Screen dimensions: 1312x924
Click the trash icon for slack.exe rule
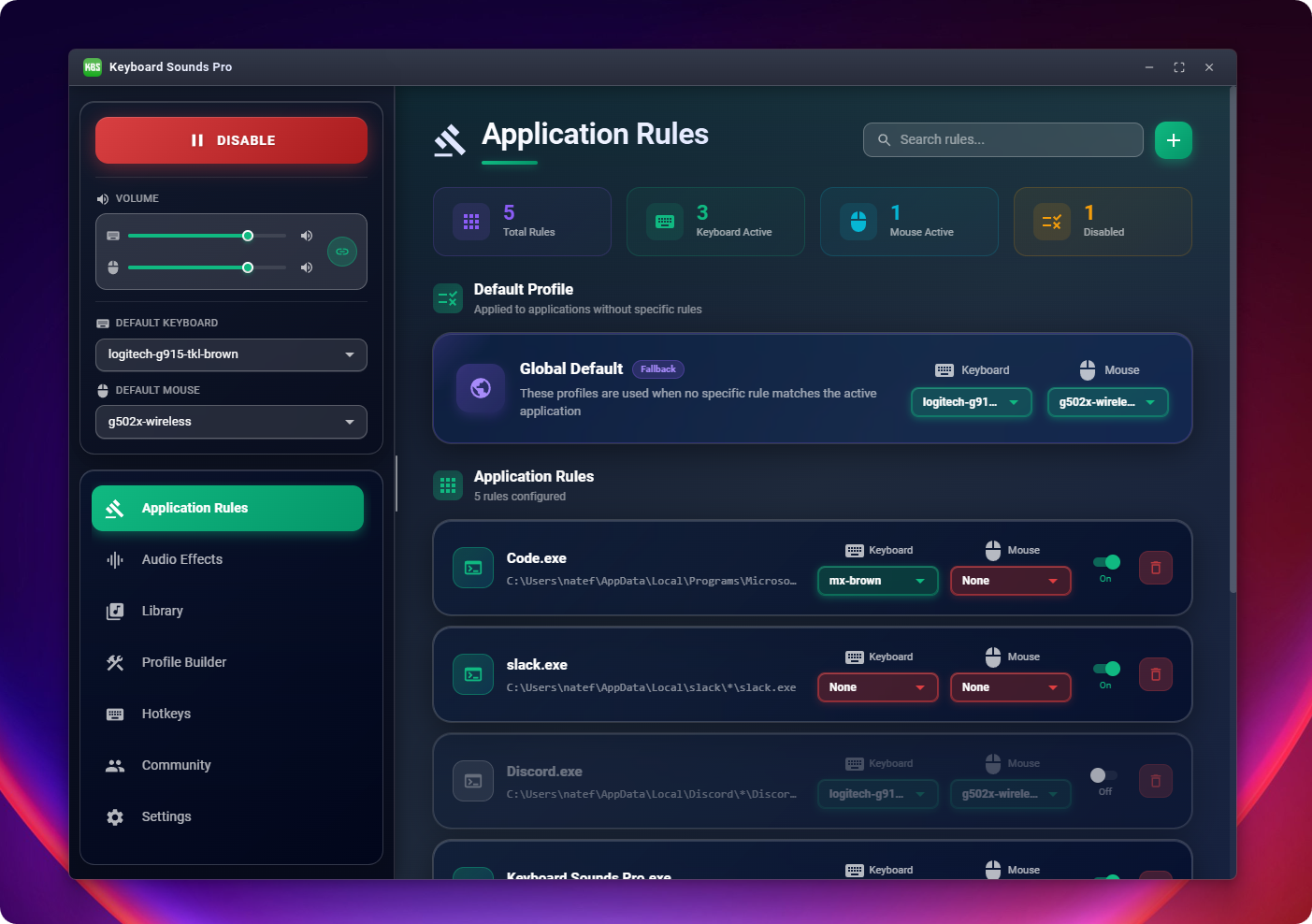[x=1155, y=674]
